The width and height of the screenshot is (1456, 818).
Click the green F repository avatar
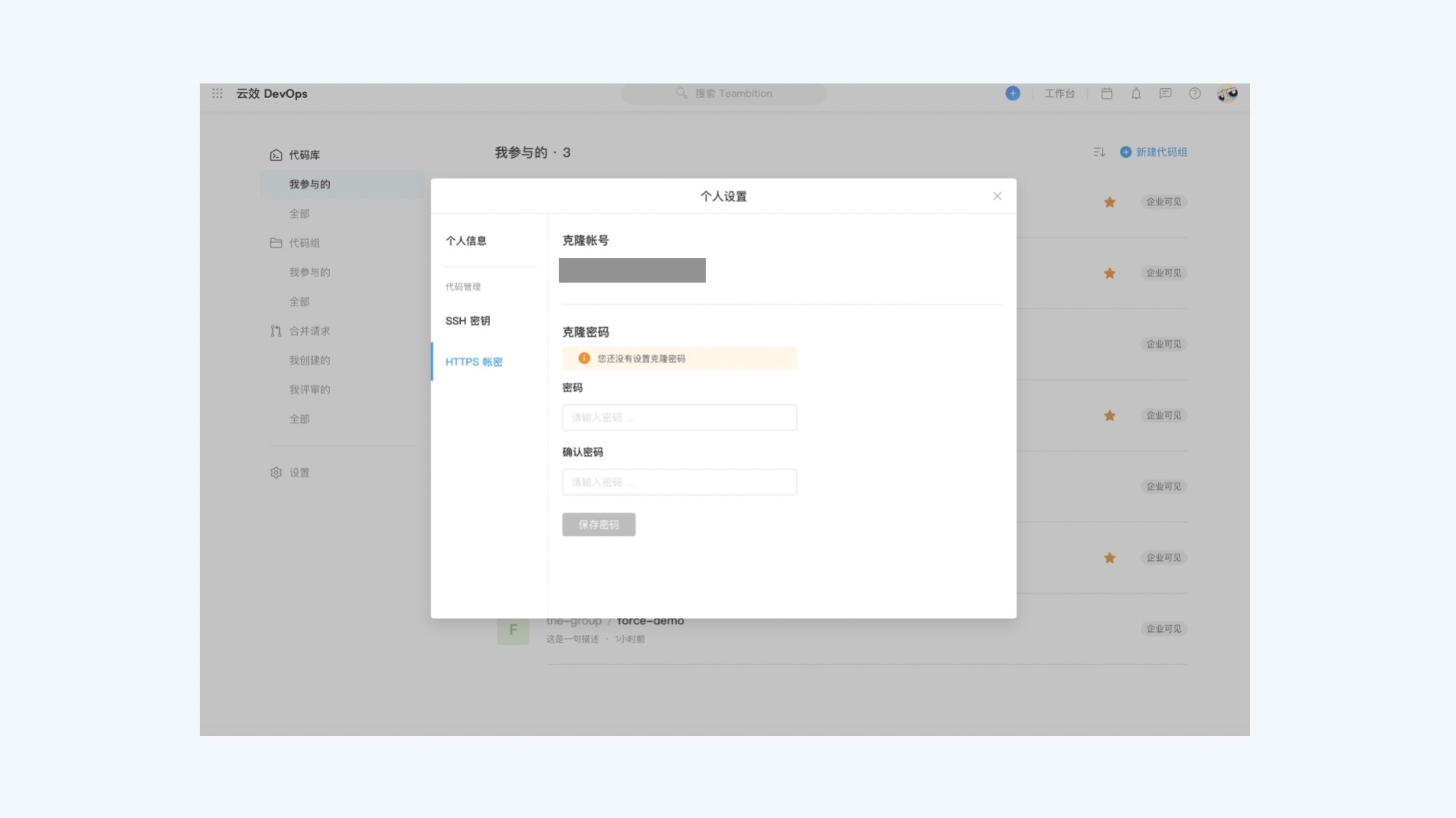coord(513,630)
